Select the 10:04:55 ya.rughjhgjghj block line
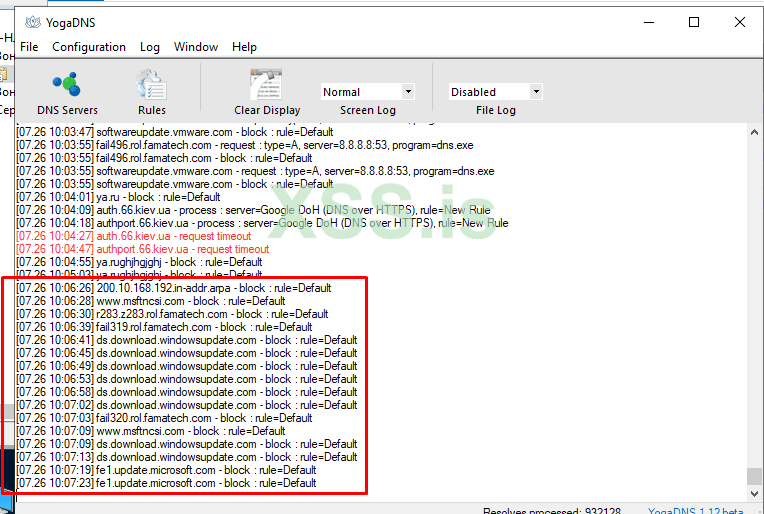The height and width of the screenshot is (514, 764). tap(139, 262)
